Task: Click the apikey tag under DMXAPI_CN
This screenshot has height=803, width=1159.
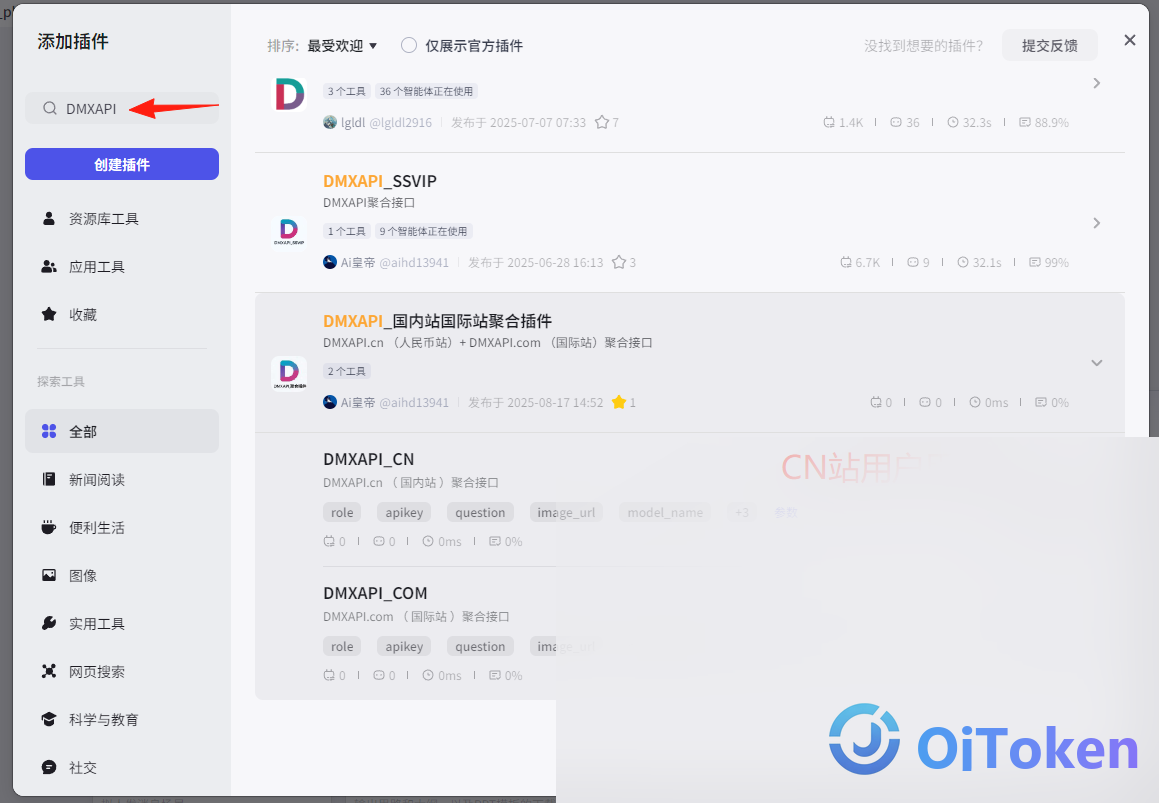Action: [404, 512]
